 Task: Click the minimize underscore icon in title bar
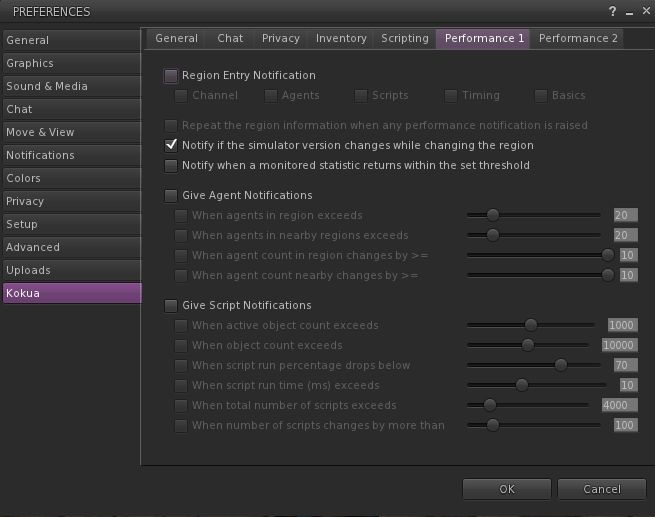626,11
